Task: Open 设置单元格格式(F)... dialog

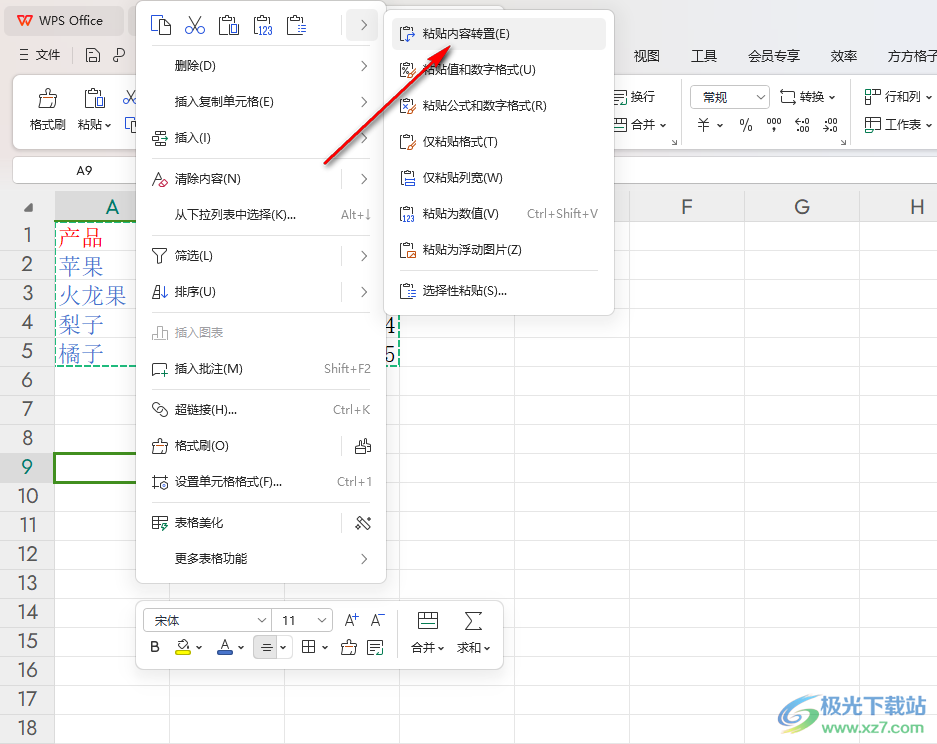Action: coord(261,482)
